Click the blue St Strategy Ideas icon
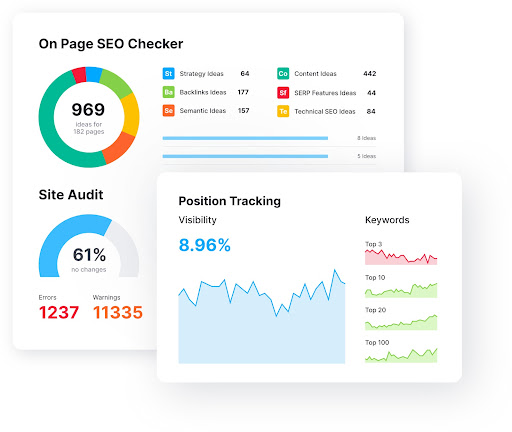The width and height of the screenshot is (512, 432). click(x=168, y=73)
